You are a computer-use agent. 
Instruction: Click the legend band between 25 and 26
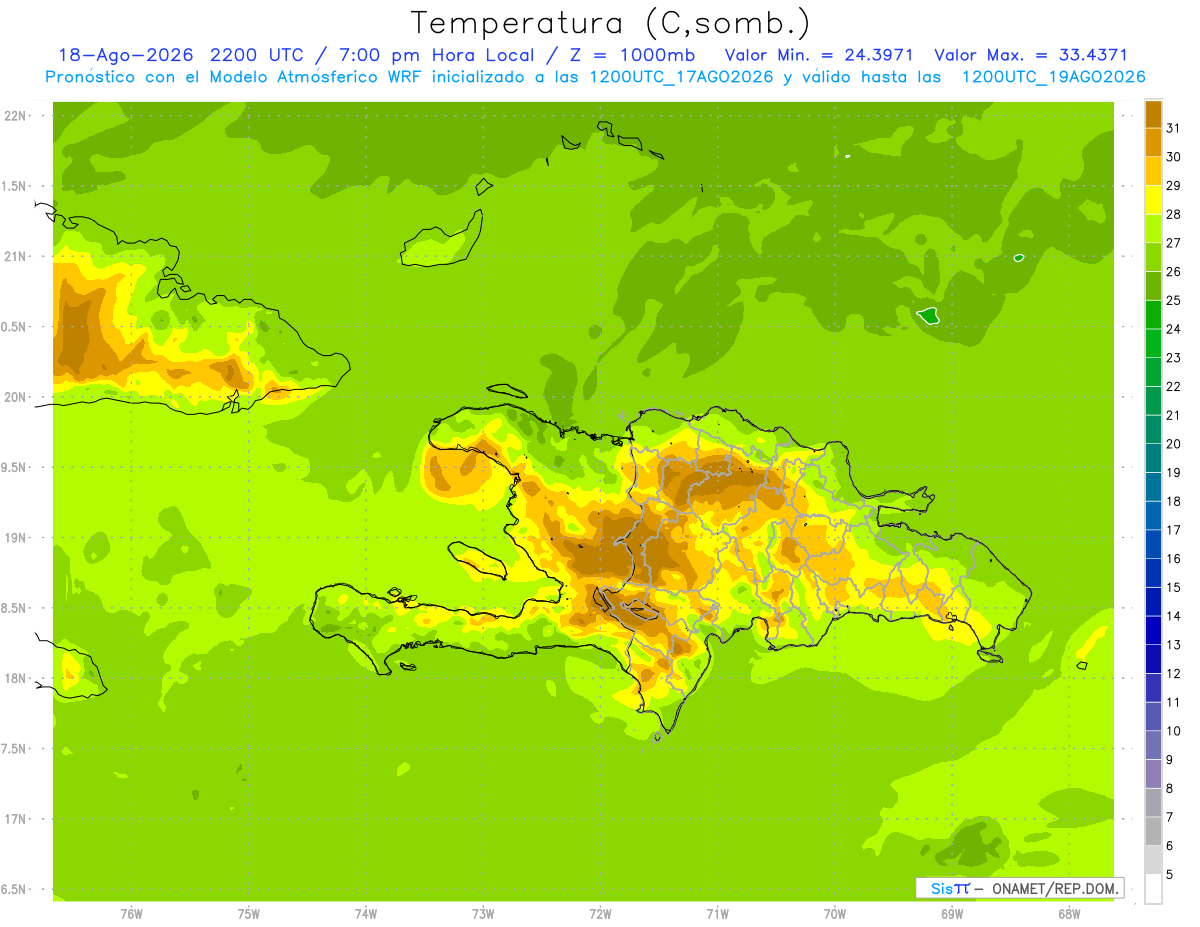(x=1153, y=286)
